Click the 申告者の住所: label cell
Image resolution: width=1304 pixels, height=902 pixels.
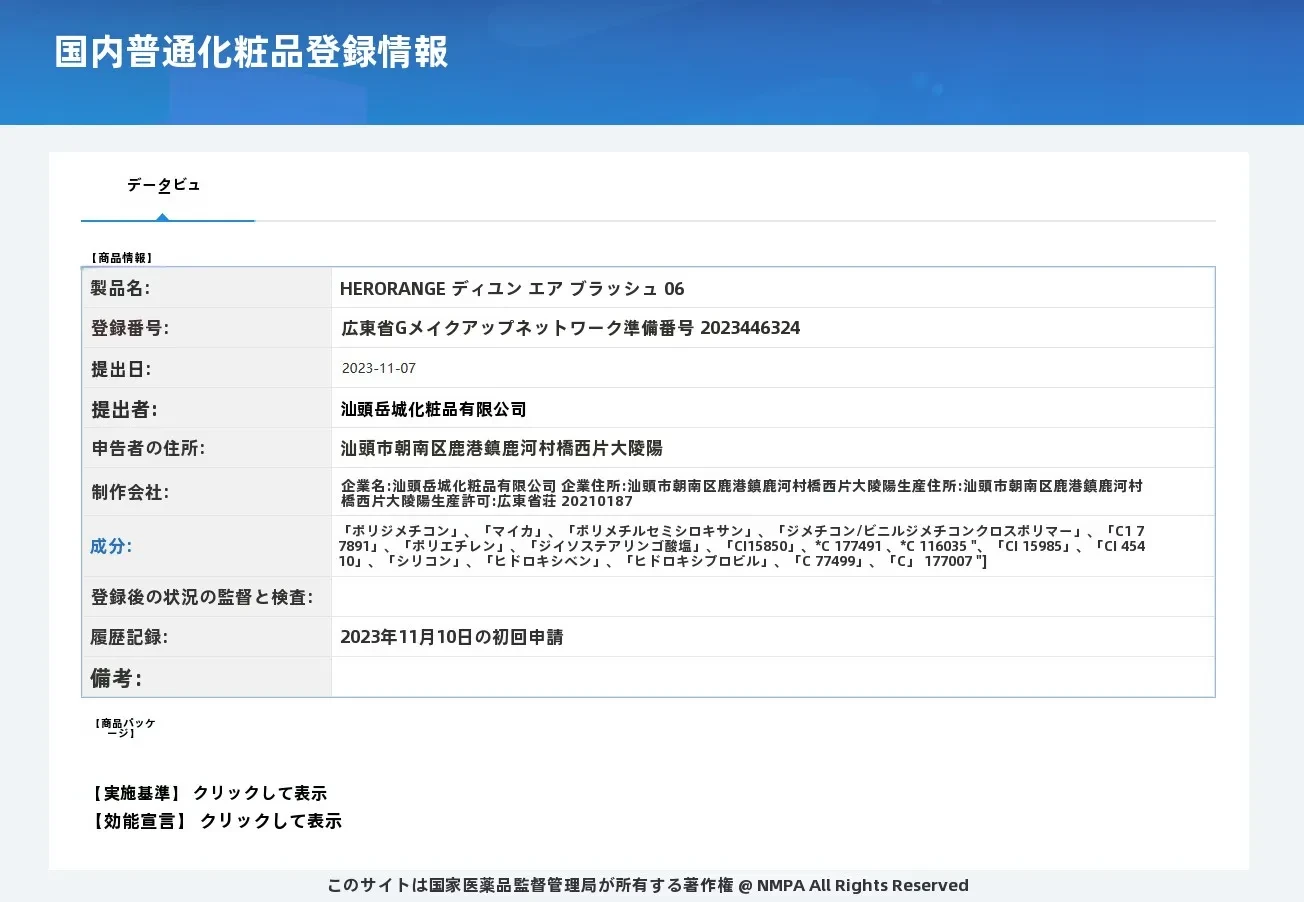point(207,448)
